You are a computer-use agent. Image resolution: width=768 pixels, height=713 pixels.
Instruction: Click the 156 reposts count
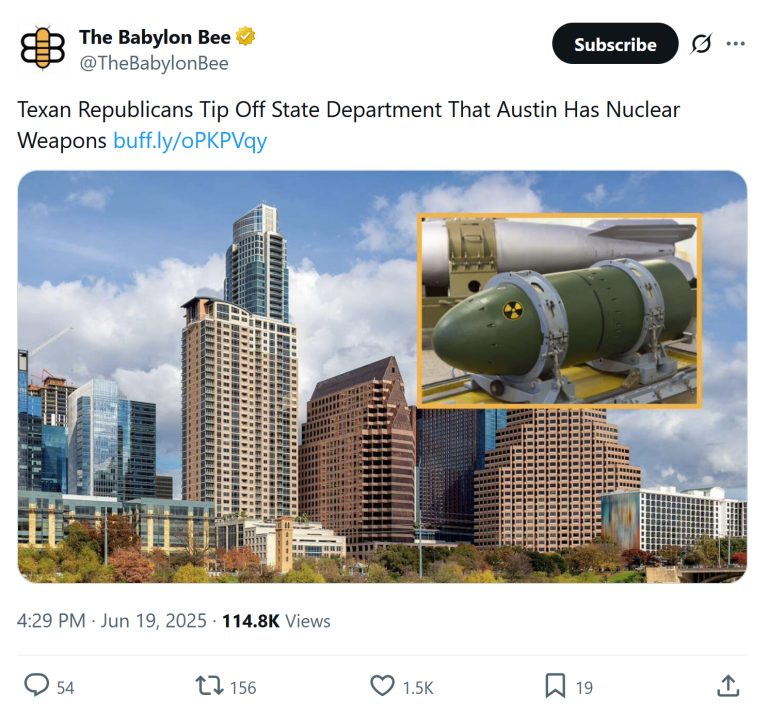(243, 688)
